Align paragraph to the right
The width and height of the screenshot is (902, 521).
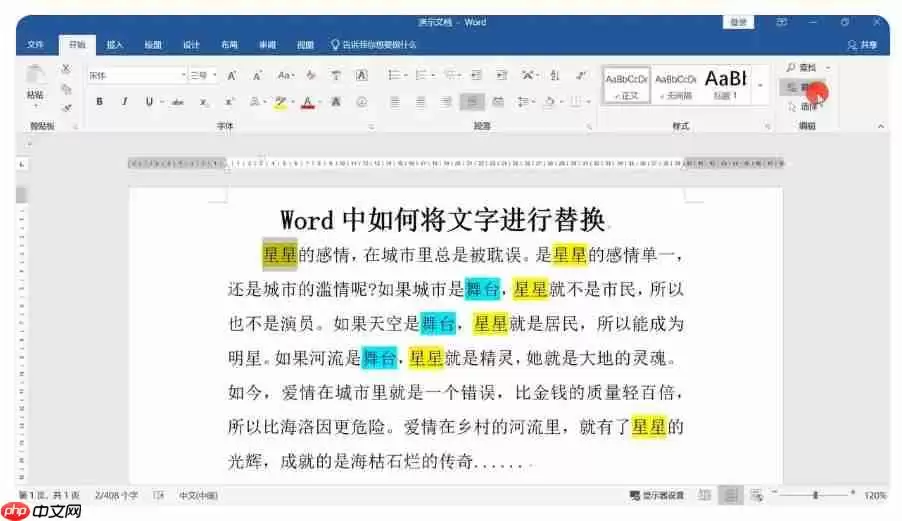(x=446, y=102)
